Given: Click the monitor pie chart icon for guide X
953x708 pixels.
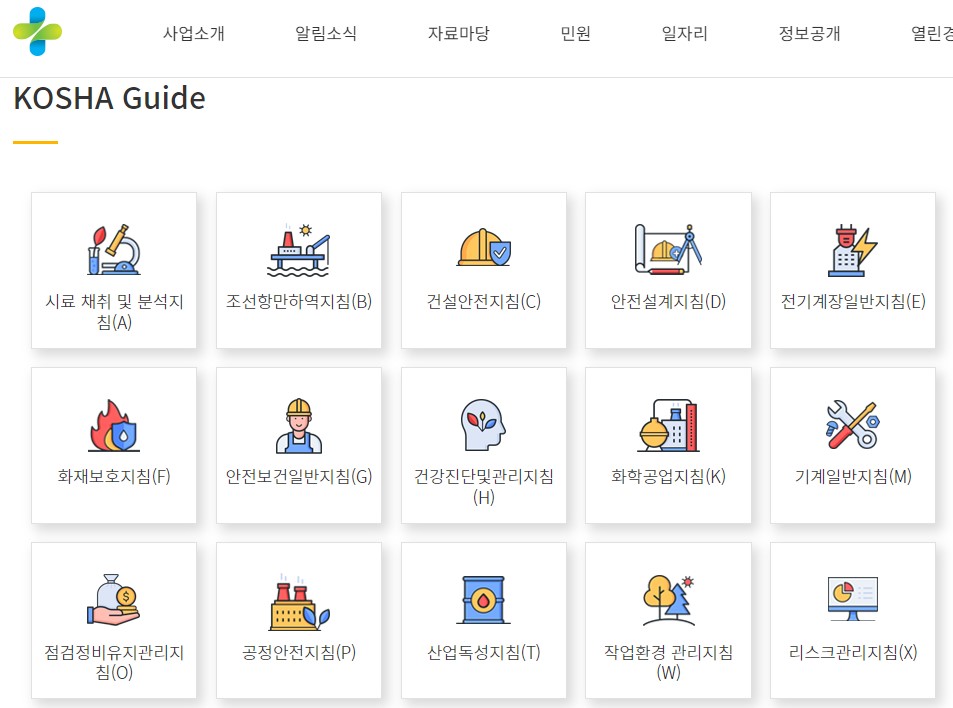Looking at the screenshot, I should tap(853, 599).
